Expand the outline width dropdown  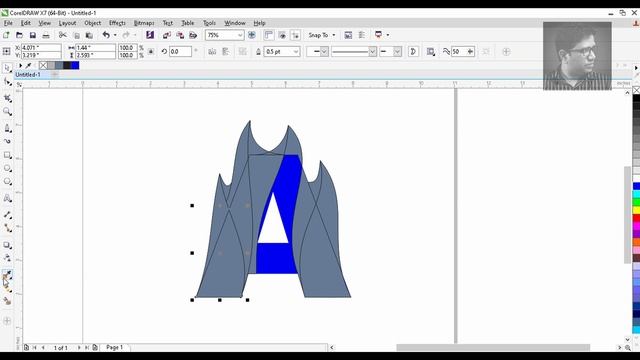[x=296, y=51]
